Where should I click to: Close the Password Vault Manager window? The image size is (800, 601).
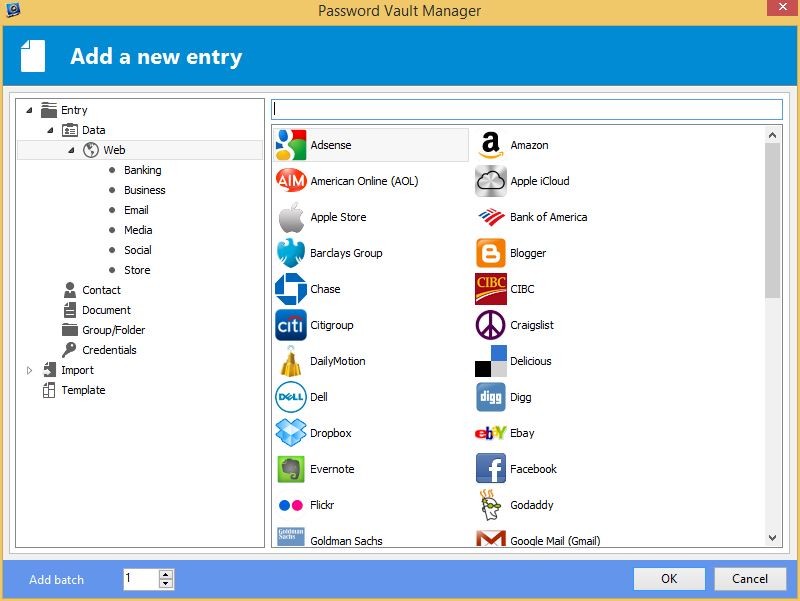(783, 7)
